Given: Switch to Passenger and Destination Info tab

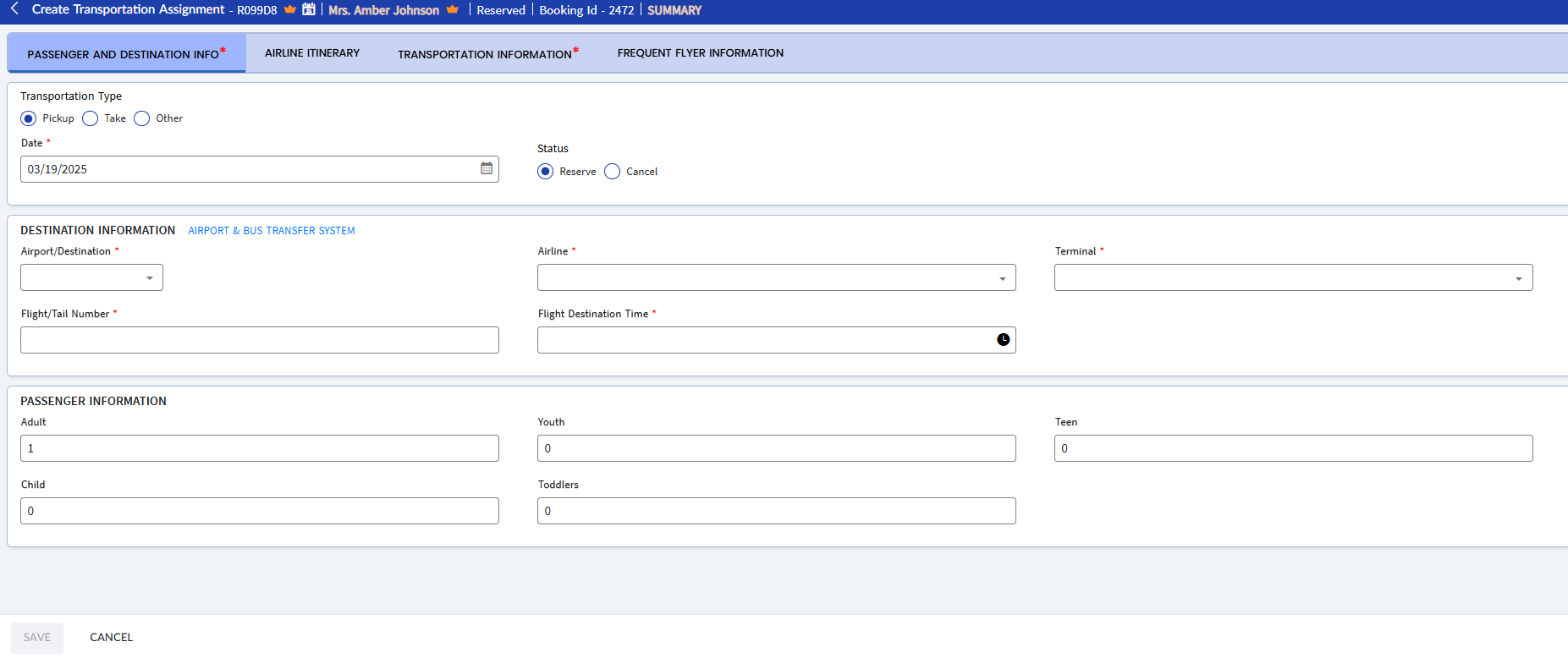Looking at the screenshot, I should (x=126, y=53).
